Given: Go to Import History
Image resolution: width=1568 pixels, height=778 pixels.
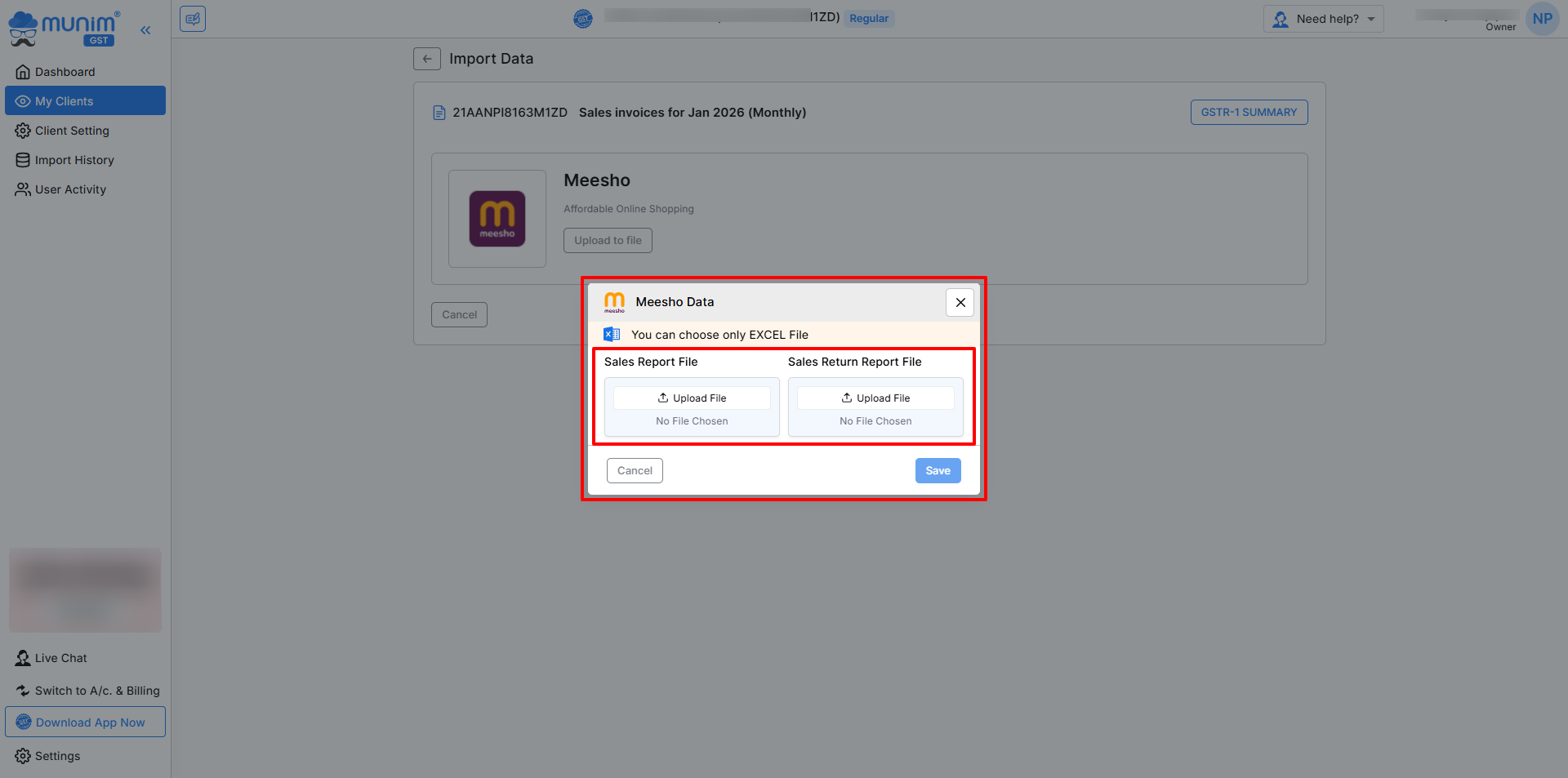Looking at the screenshot, I should tap(74, 160).
